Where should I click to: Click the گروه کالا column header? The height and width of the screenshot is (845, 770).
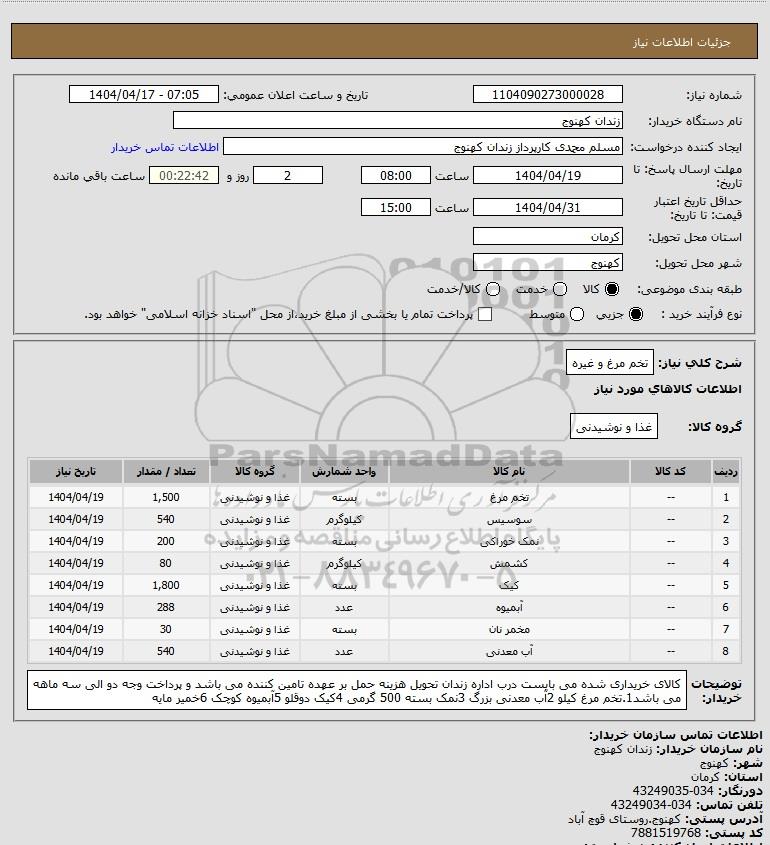pos(254,471)
